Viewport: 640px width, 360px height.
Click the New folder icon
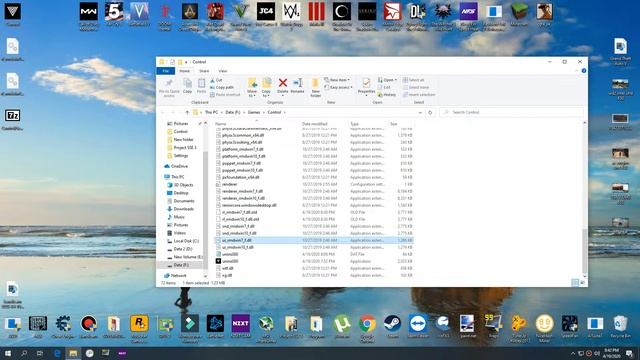coord(316,84)
